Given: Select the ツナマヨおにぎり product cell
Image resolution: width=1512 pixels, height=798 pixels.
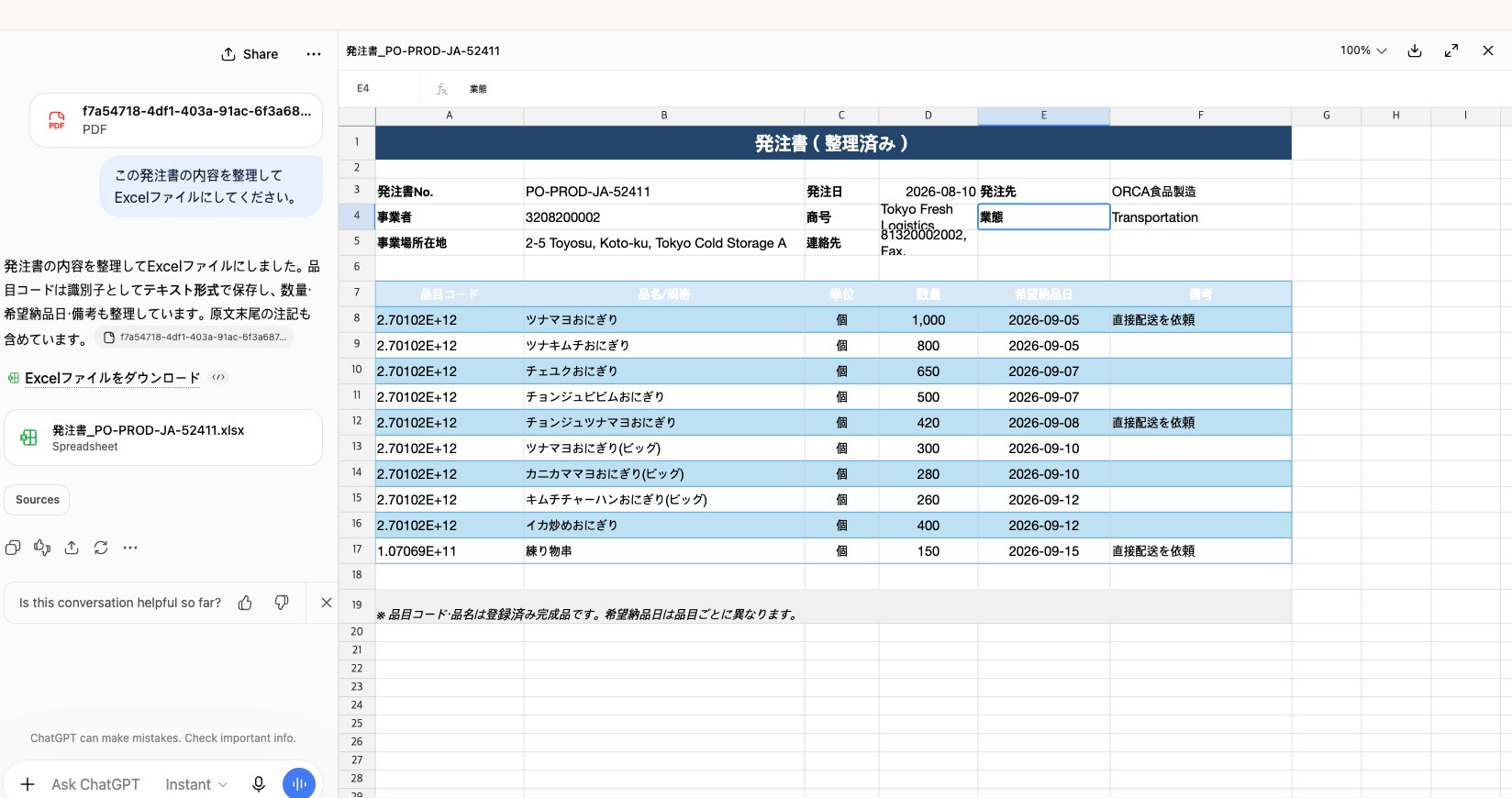Looking at the screenshot, I should [664, 320].
